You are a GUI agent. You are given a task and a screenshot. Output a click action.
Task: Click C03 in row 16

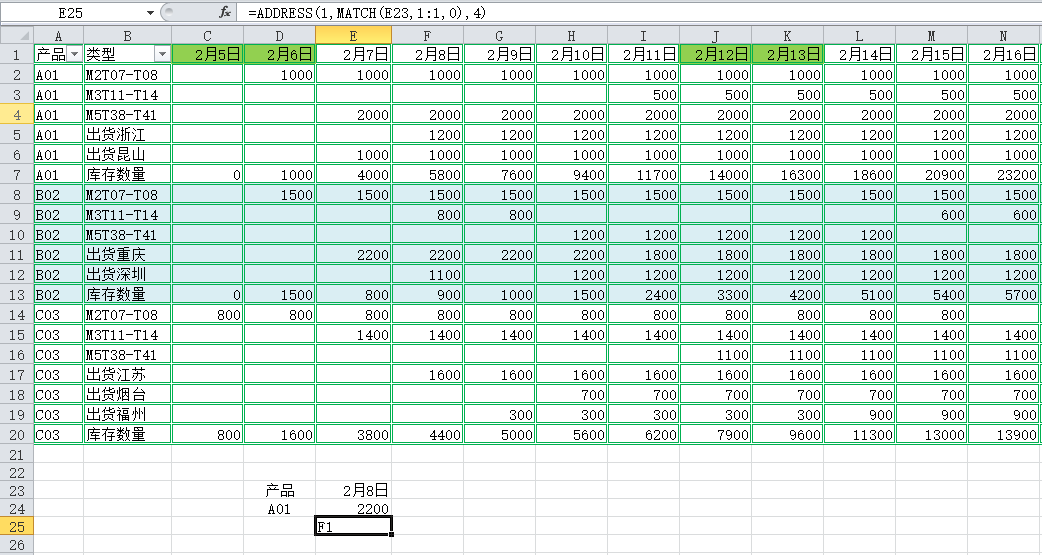point(58,354)
